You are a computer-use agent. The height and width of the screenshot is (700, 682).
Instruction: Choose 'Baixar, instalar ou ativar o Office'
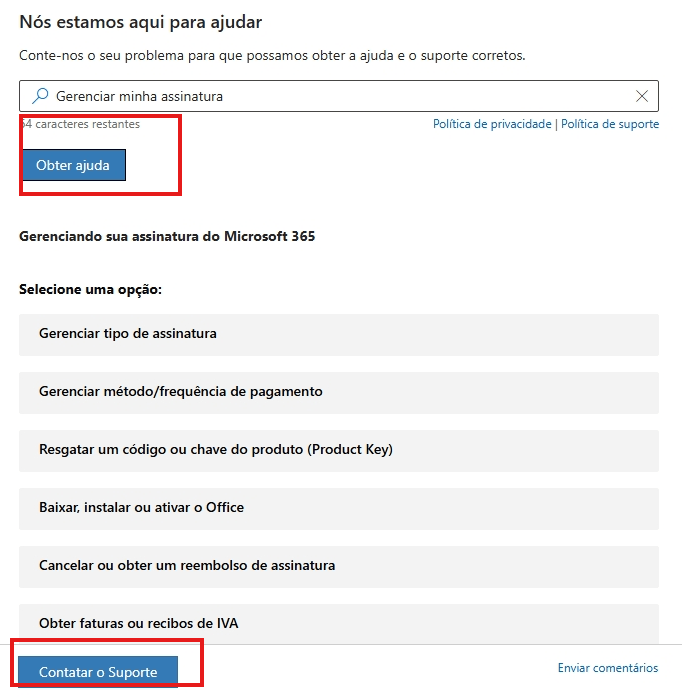point(339,509)
